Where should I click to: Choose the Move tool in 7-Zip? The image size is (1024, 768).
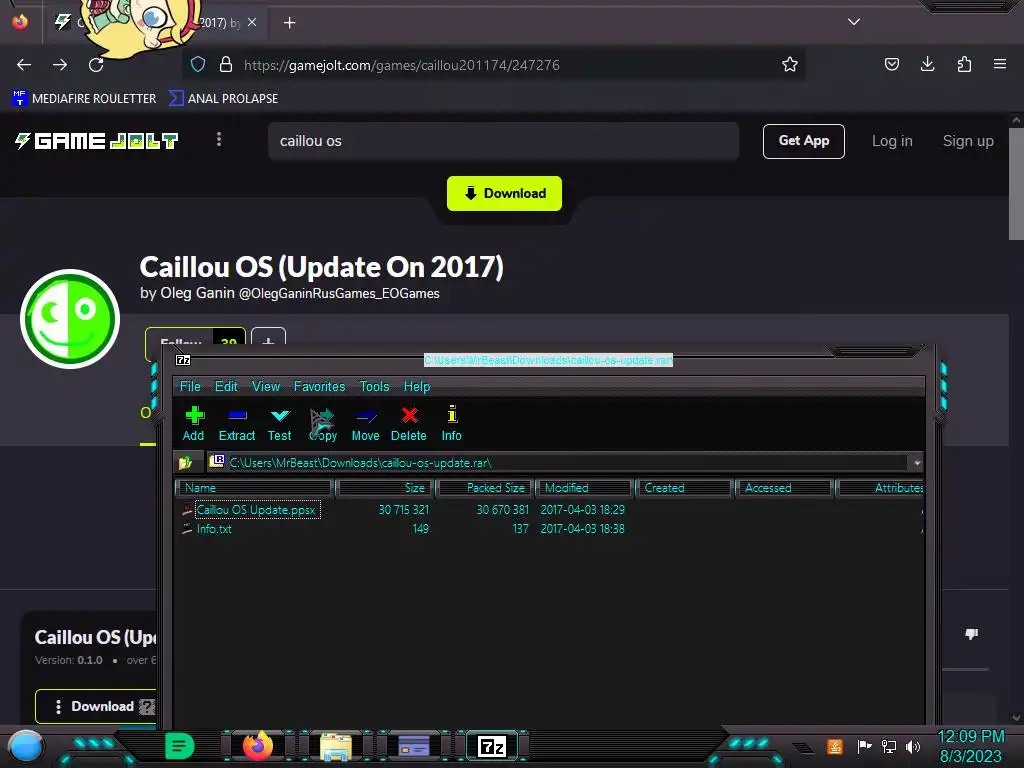click(x=365, y=423)
